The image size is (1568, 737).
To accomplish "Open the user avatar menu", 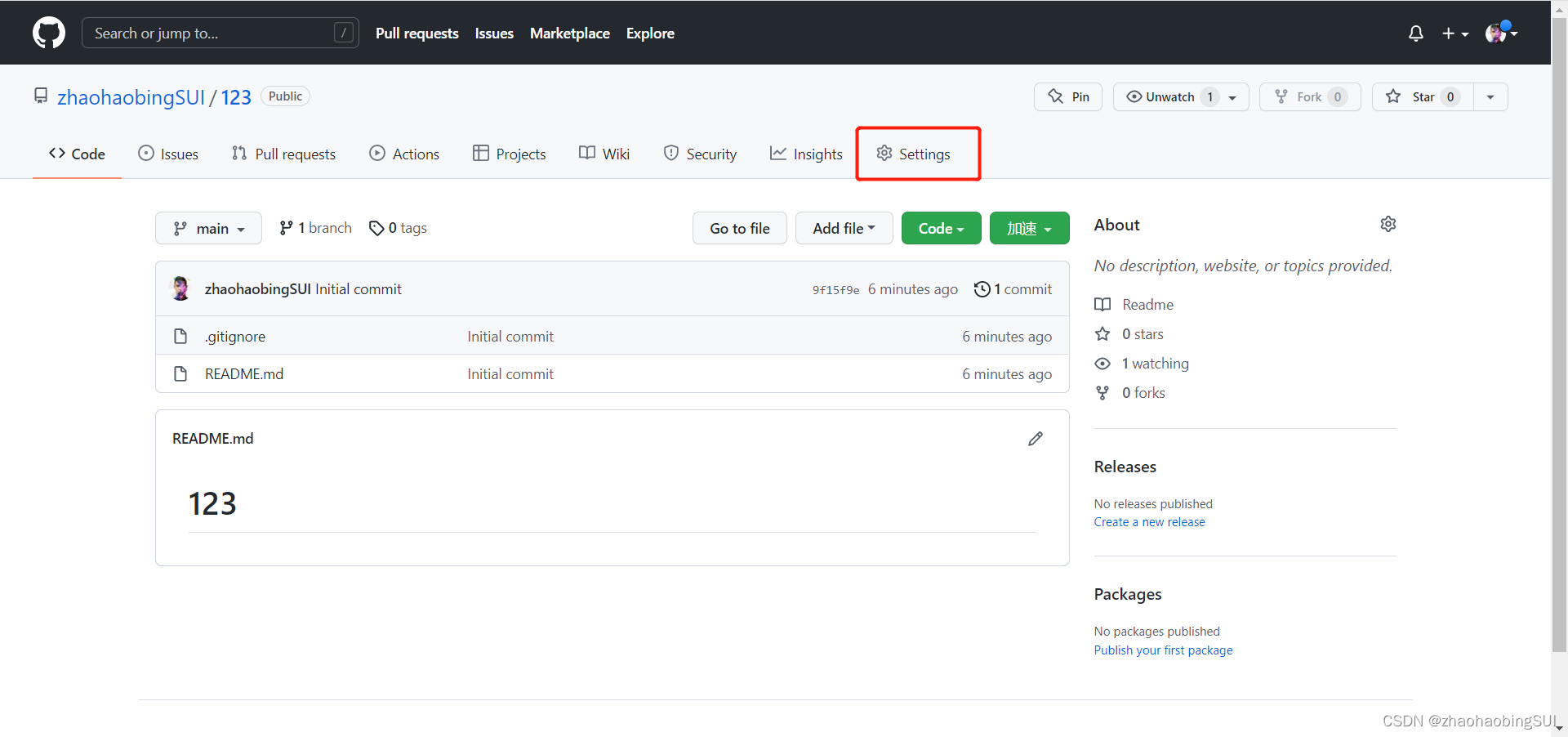I will pos(1501,33).
